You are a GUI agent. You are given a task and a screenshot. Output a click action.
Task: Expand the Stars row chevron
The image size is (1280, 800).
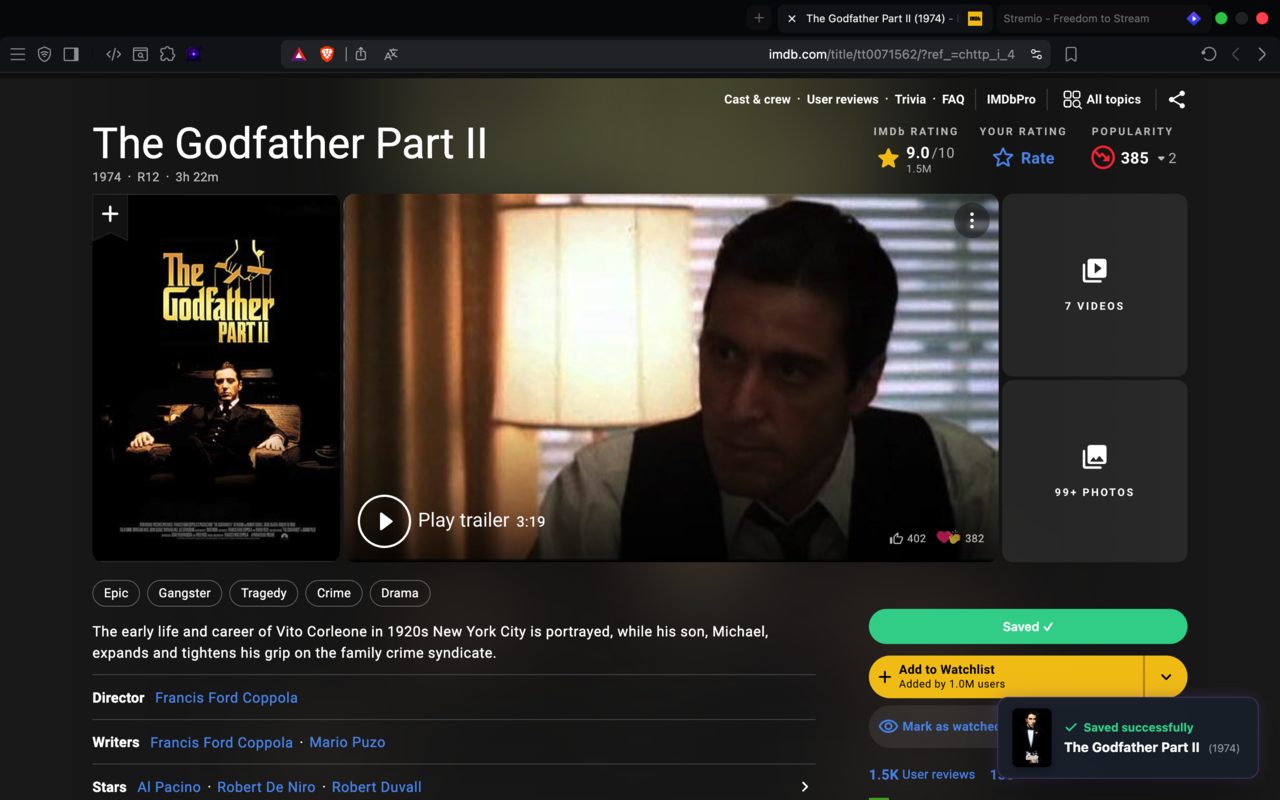pos(805,787)
